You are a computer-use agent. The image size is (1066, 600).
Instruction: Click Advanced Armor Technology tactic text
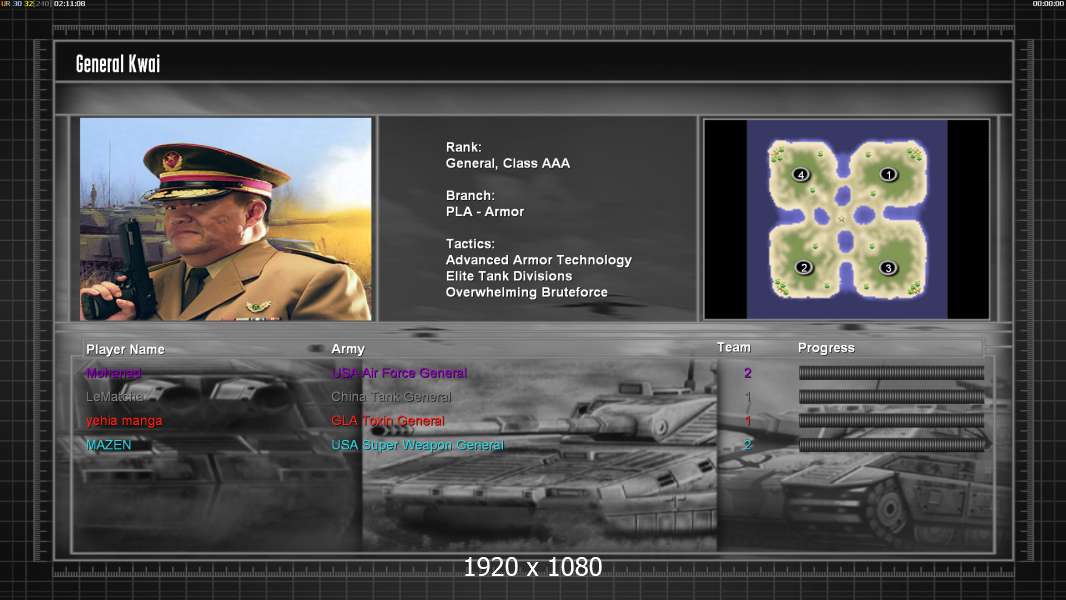pyautogui.click(x=538, y=260)
